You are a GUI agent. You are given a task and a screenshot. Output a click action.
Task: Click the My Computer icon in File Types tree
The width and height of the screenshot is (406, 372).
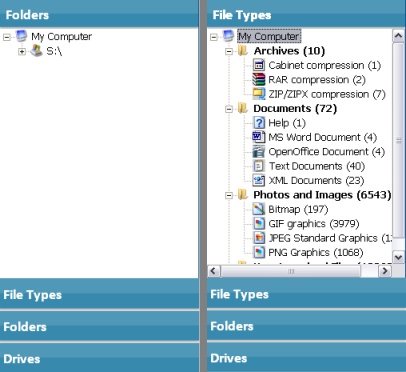(228, 36)
